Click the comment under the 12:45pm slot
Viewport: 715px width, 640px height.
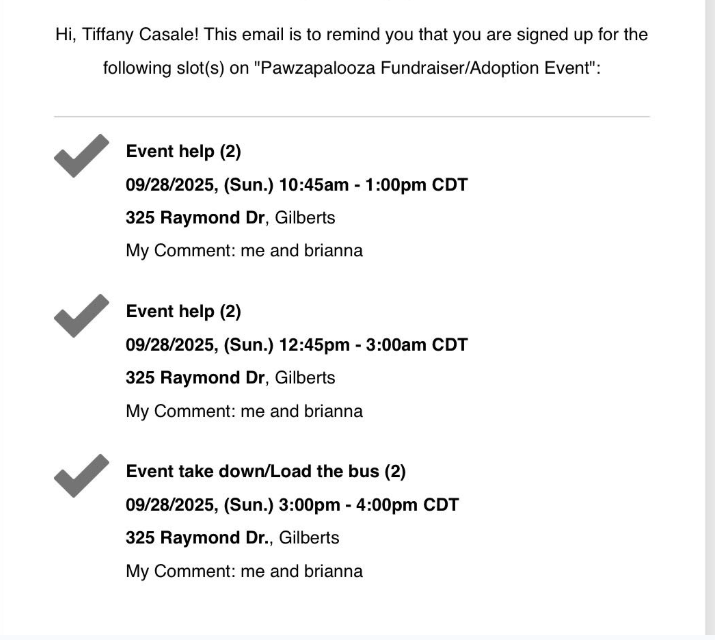244,410
